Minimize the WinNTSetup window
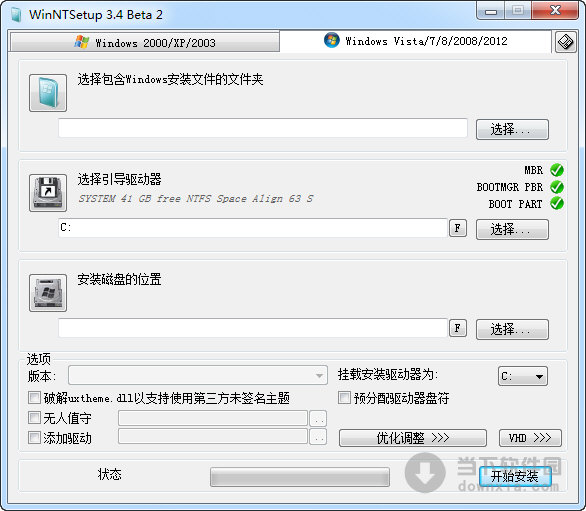 (x=490, y=11)
